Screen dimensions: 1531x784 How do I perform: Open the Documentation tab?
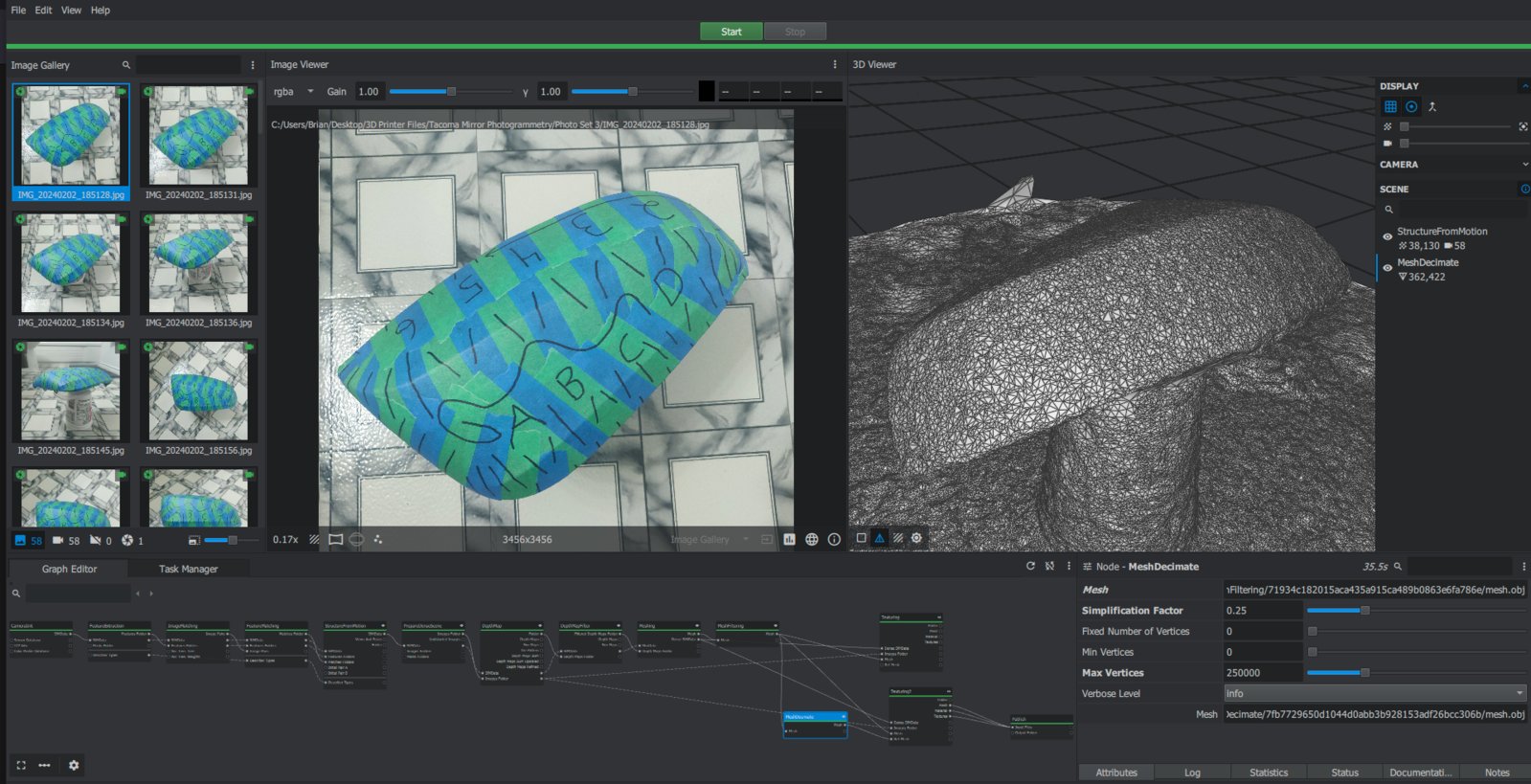pyautogui.click(x=1420, y=773)
